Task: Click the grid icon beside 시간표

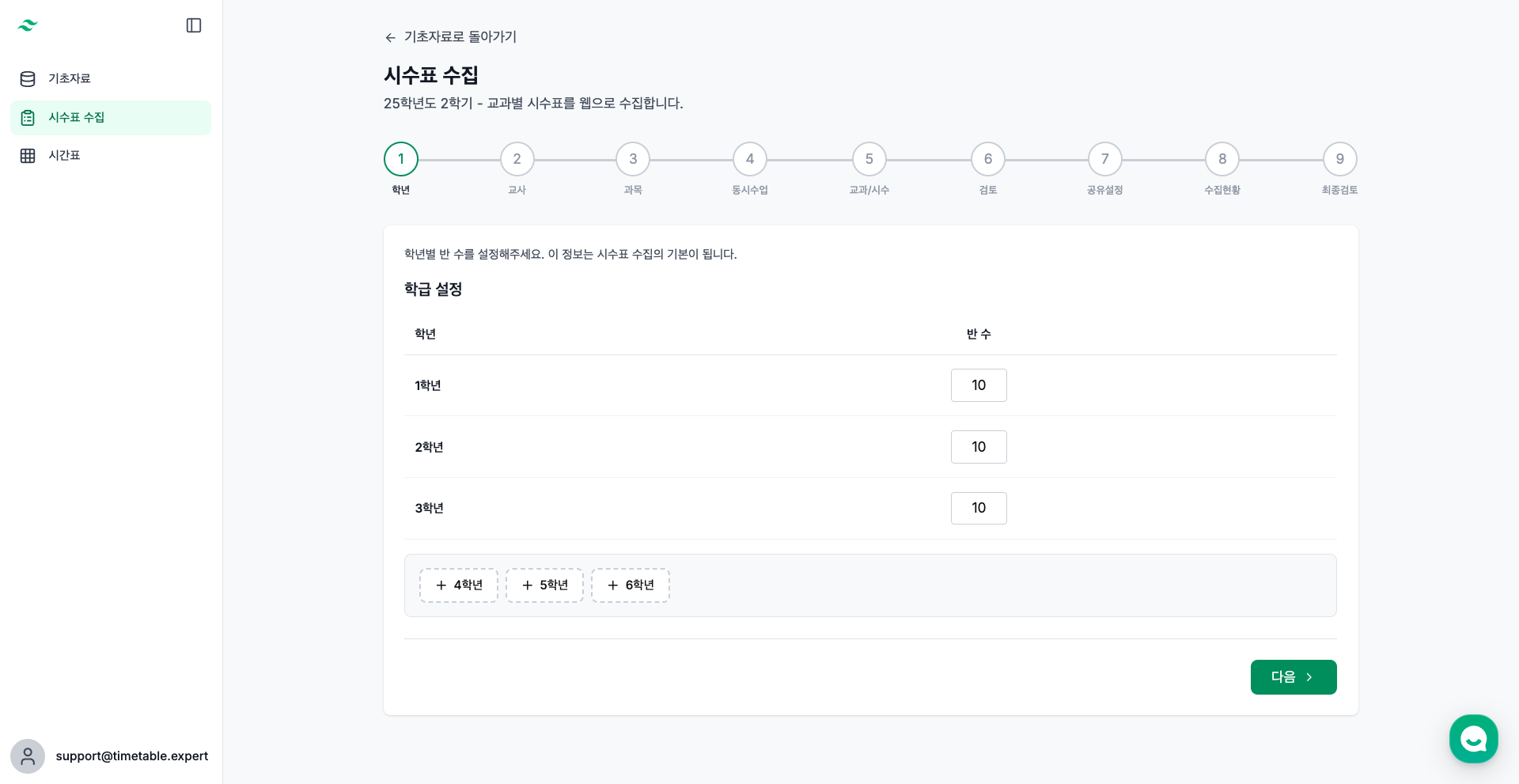Action: coord(28,156)
